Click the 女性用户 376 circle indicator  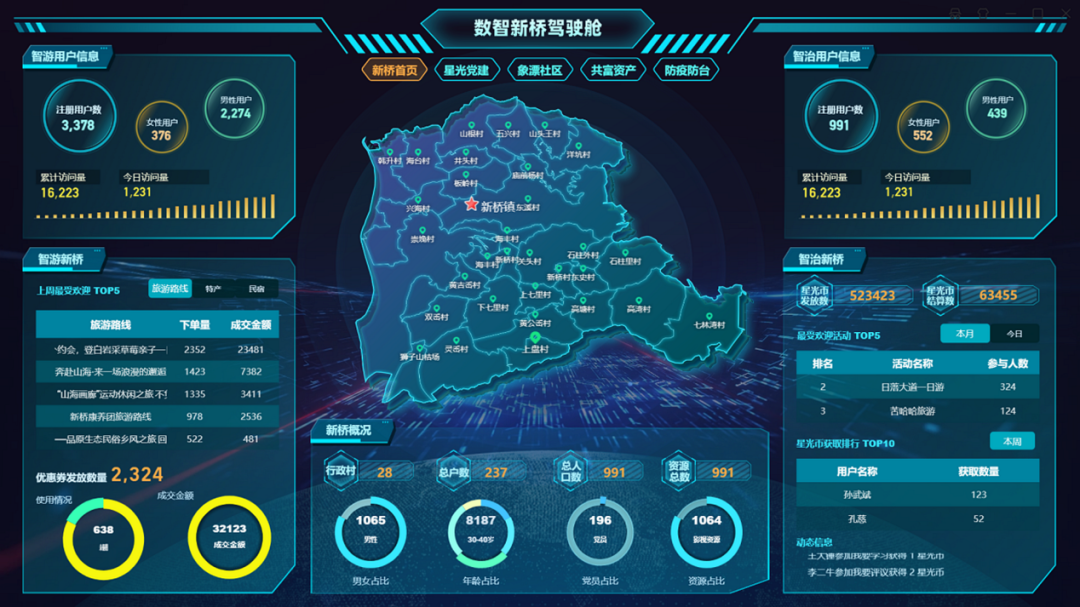coord(161,129)
